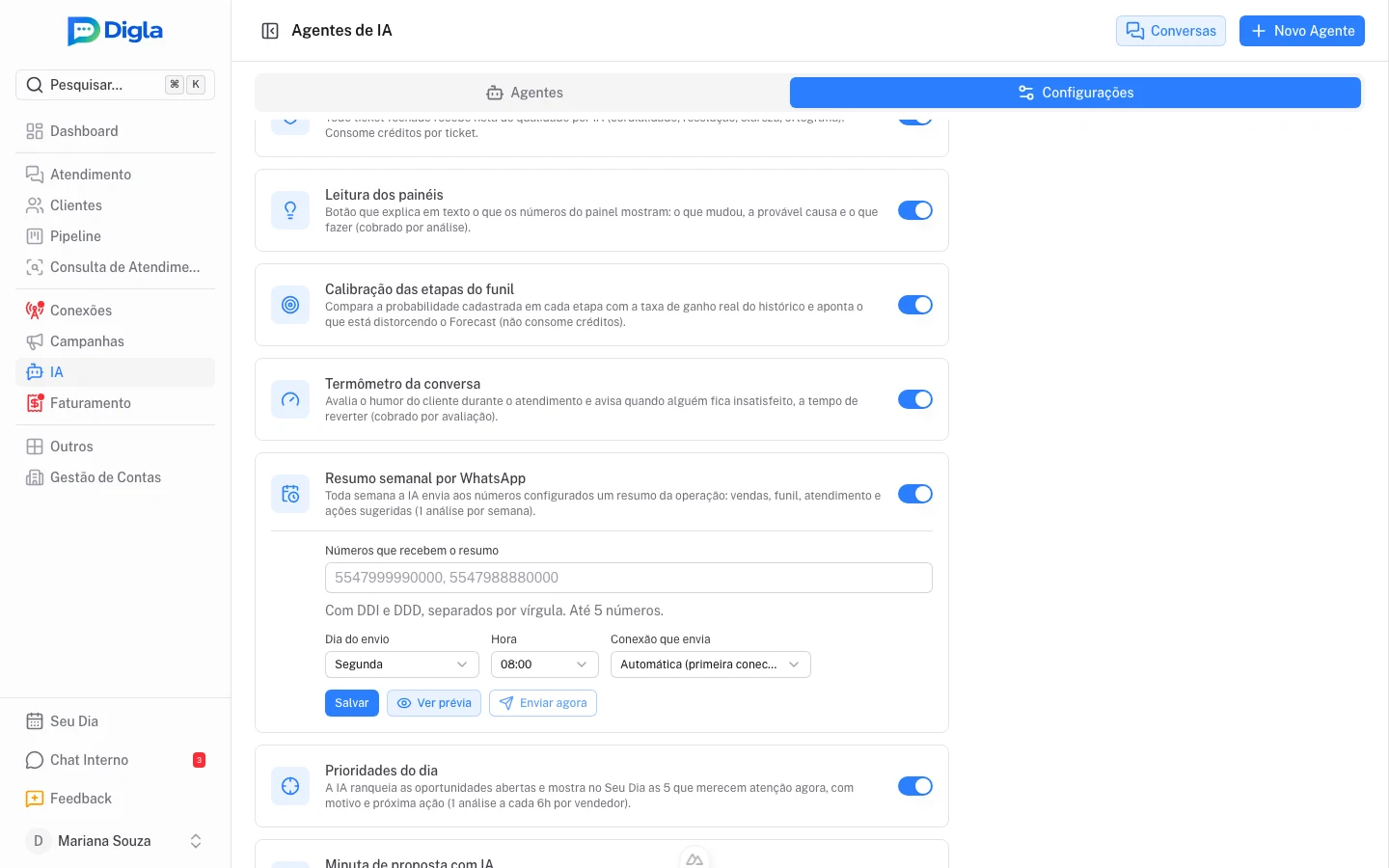This screenshot has height=868, width=1389.
Task: Click Novo Agente button
Action: click(x=1302, y=31)
